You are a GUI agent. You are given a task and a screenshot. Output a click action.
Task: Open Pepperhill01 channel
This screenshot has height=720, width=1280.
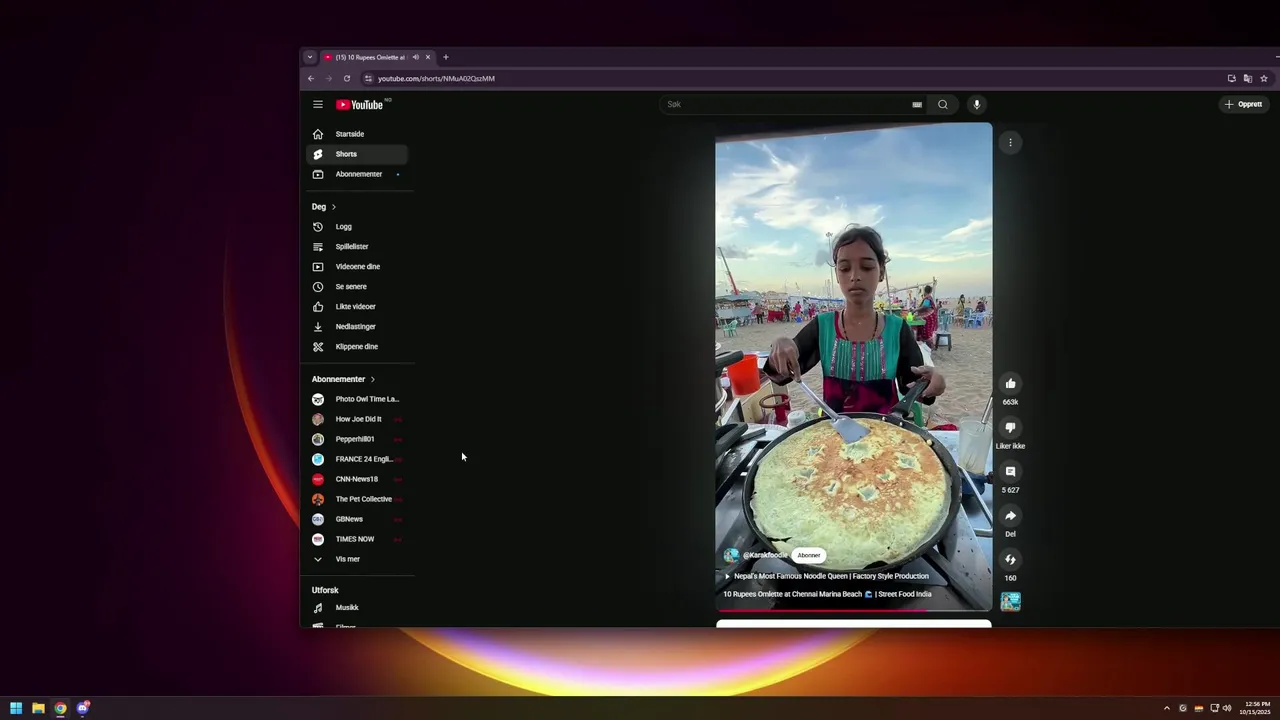click(x=357, y=439)
